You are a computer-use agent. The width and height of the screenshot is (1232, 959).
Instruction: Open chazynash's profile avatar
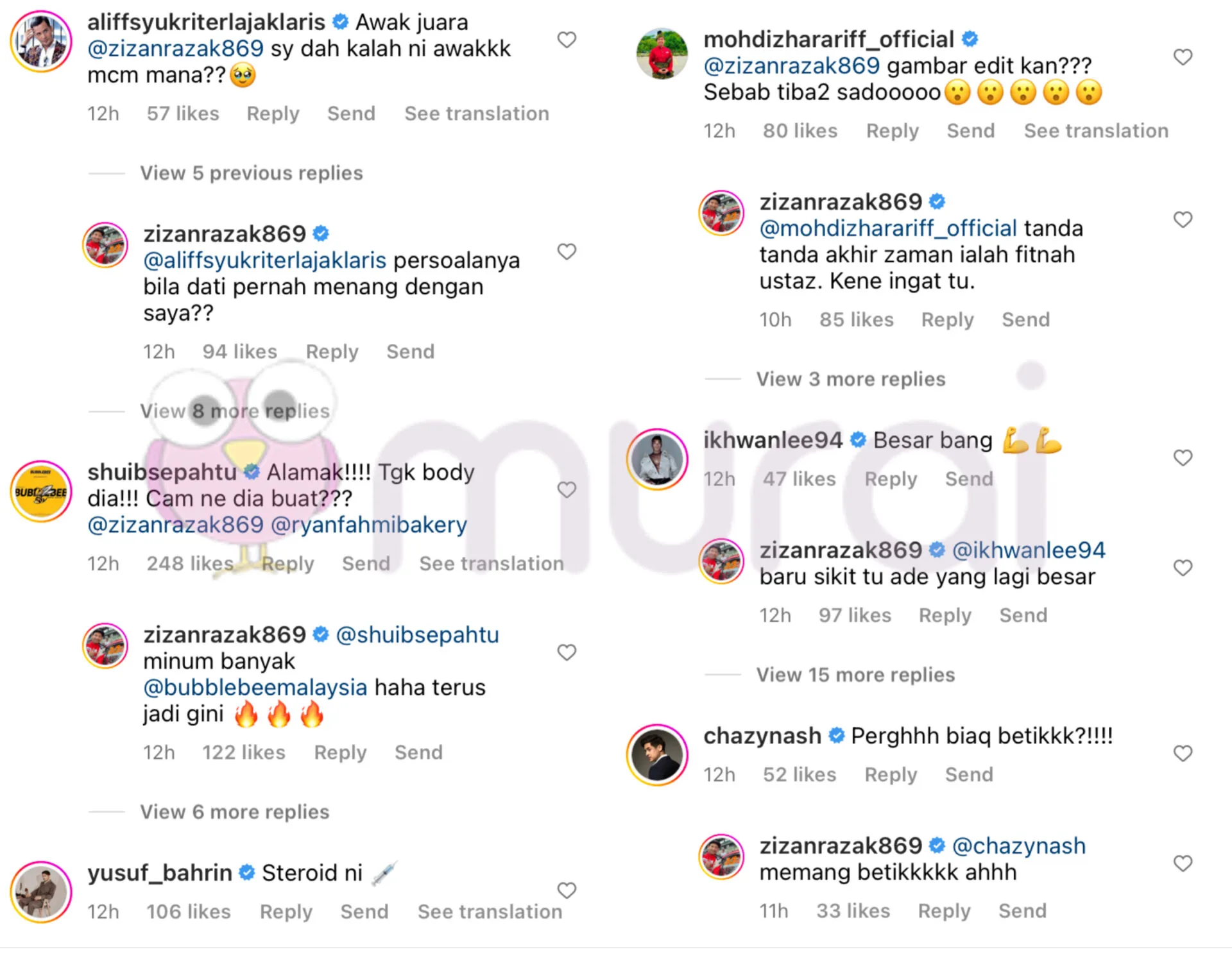coord(657,755)
